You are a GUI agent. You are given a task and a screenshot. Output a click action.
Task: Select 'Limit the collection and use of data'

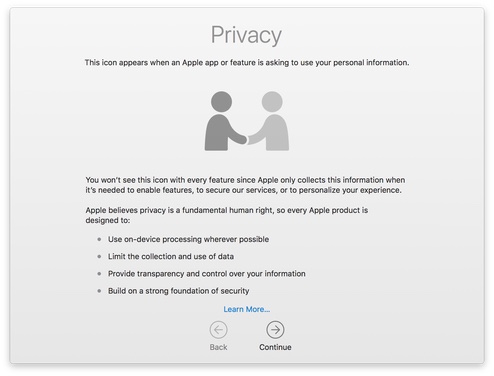pos(171,256)
